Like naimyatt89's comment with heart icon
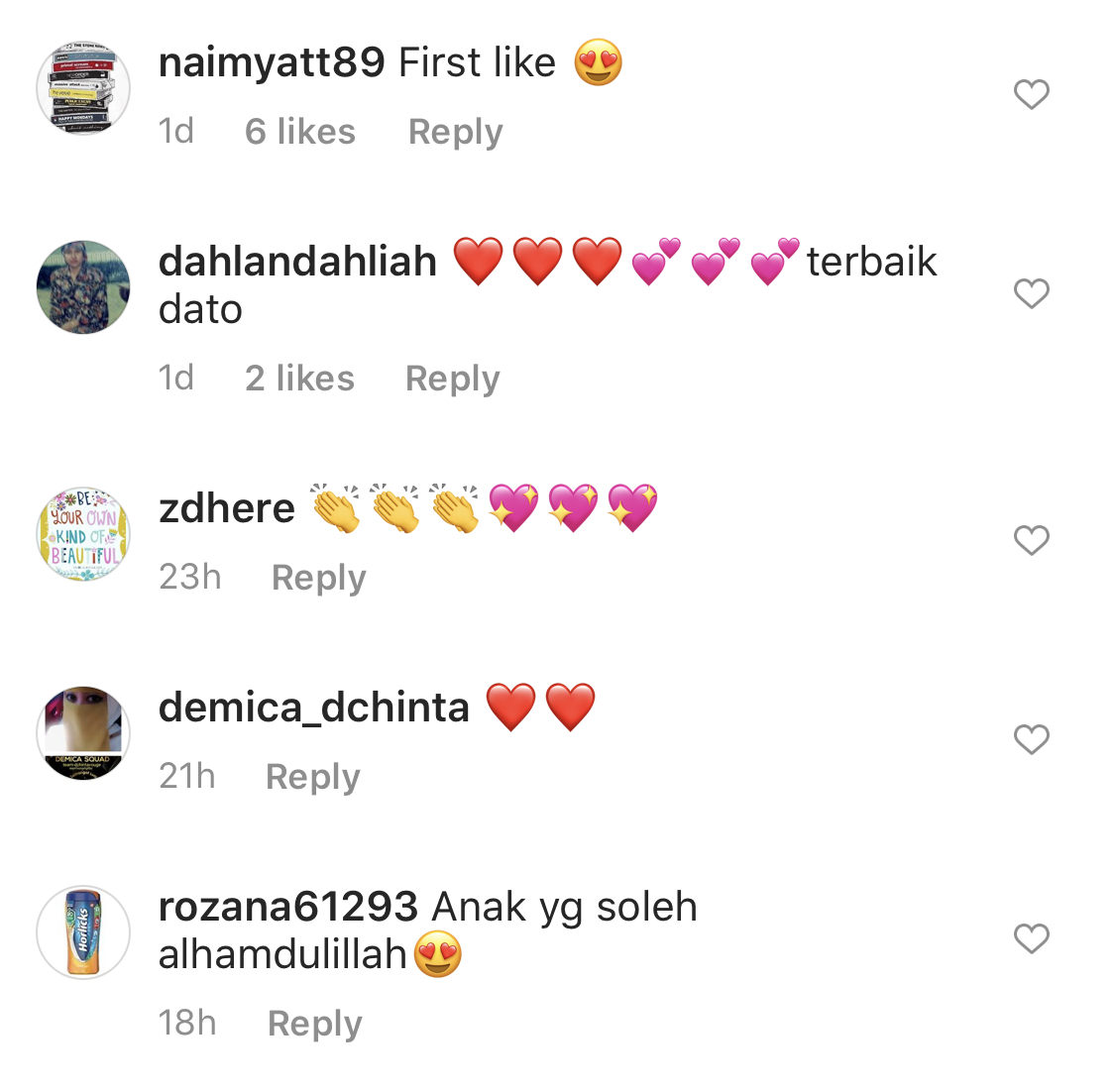1115x1092 pixels. pyautogui.click(x=1031, y=94)
